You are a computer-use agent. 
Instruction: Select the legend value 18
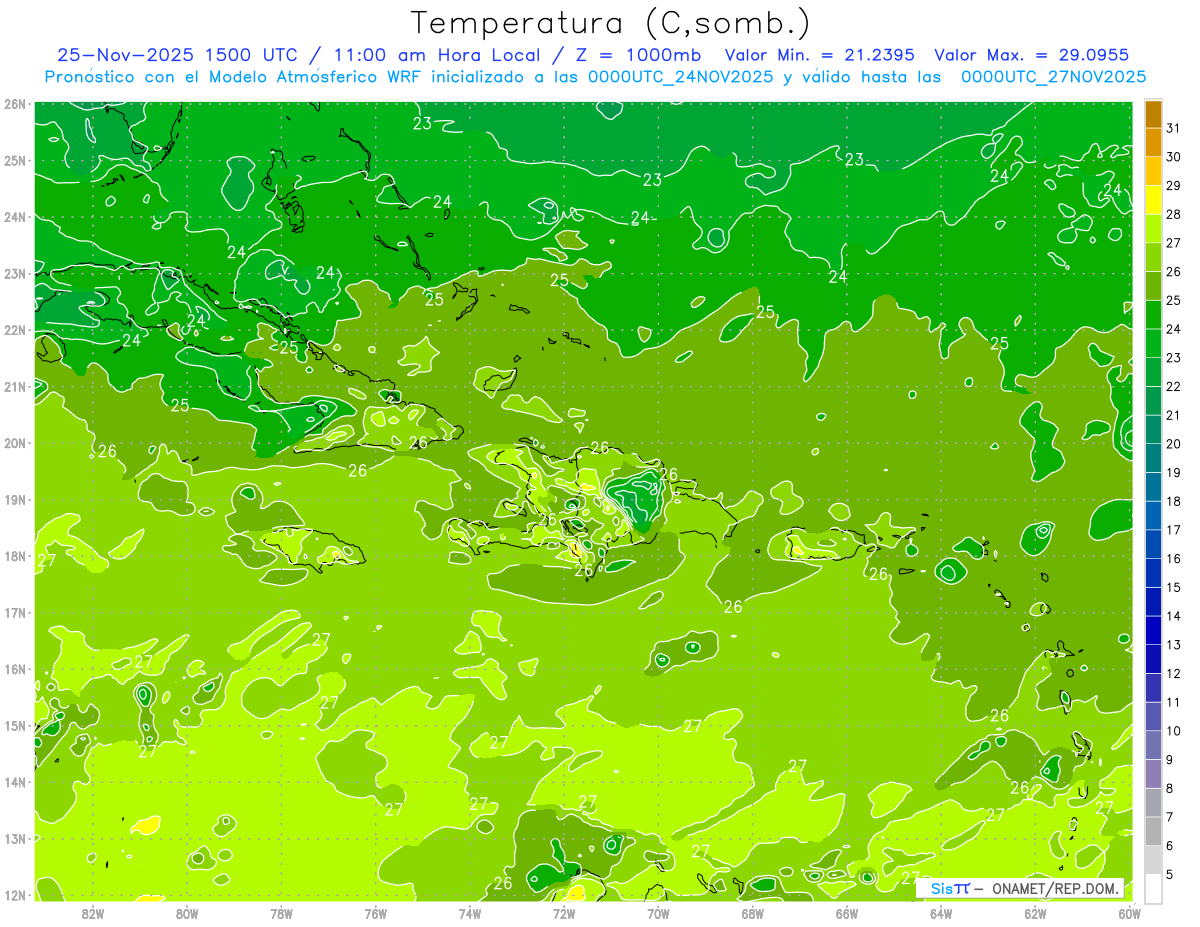[1174, 501]
